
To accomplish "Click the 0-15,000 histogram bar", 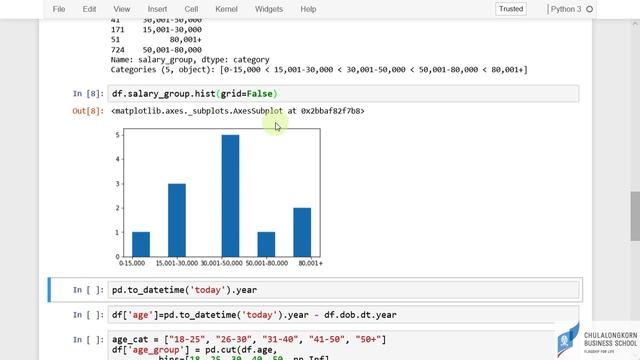I will click(141, 244).
